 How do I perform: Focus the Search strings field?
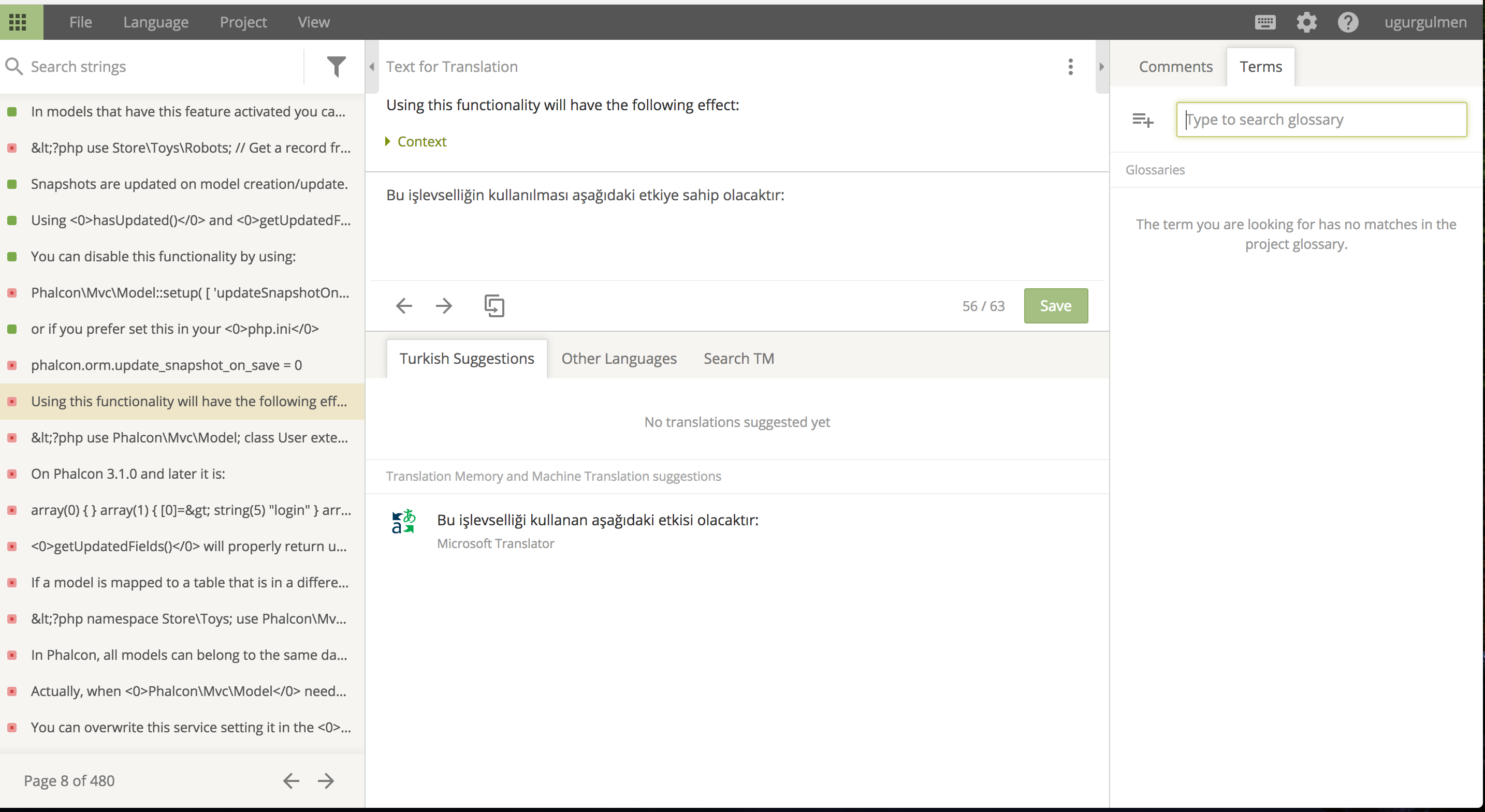(x=164, y=66)
